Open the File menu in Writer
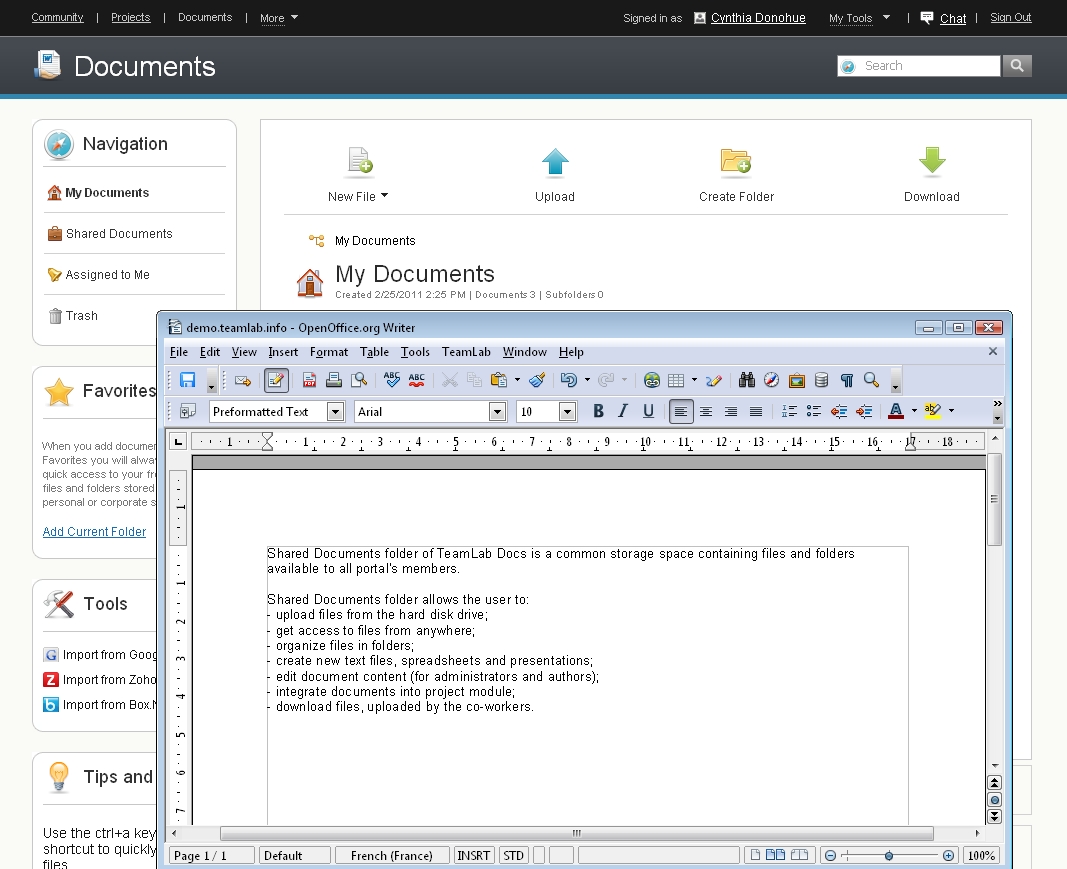 pos(179,352)
